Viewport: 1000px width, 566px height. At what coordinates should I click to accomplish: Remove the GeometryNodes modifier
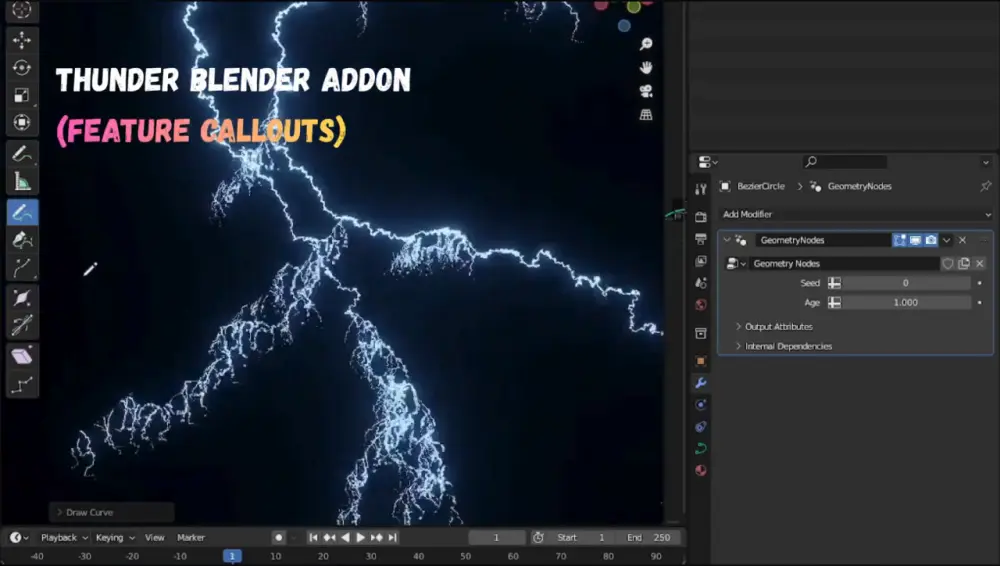pos(962,240)
